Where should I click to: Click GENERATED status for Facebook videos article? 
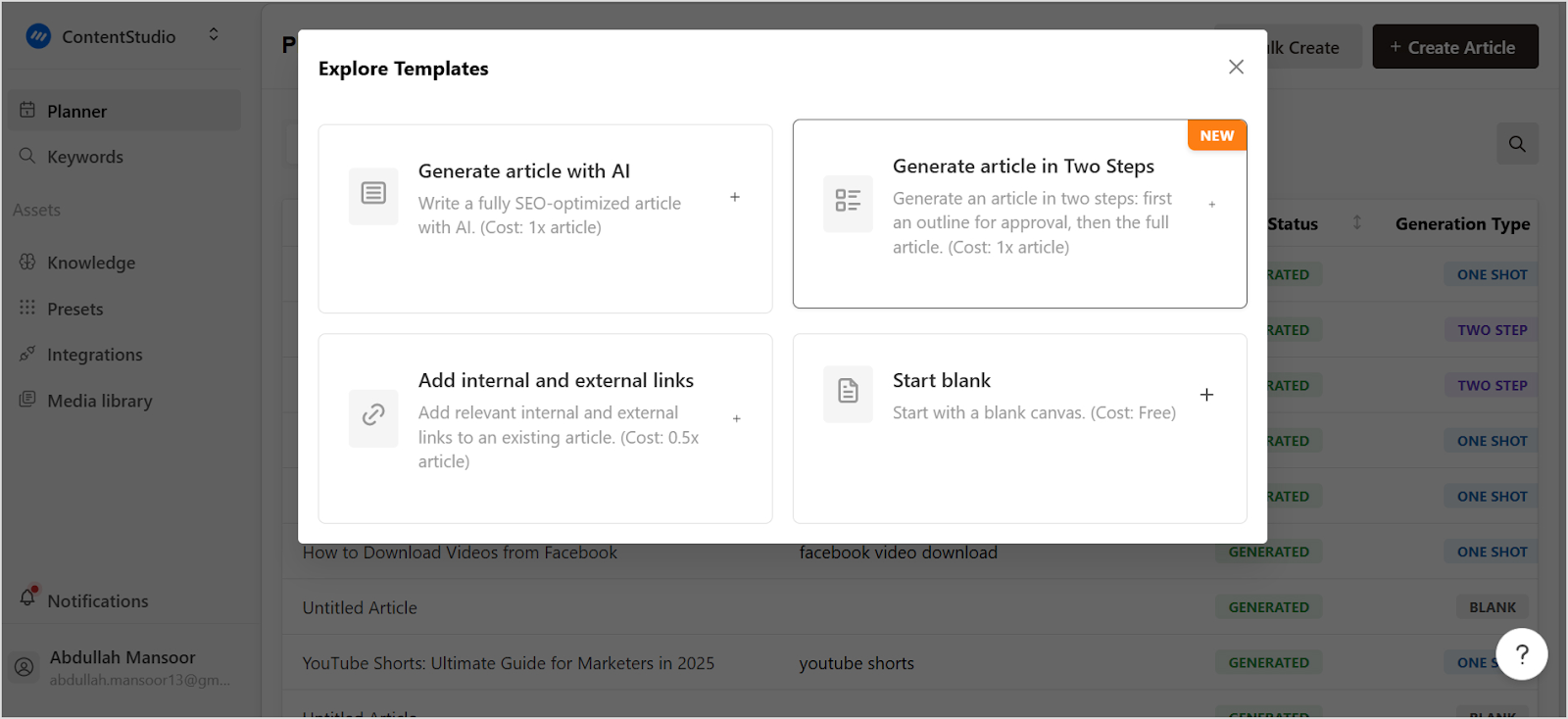point(1269,551)
